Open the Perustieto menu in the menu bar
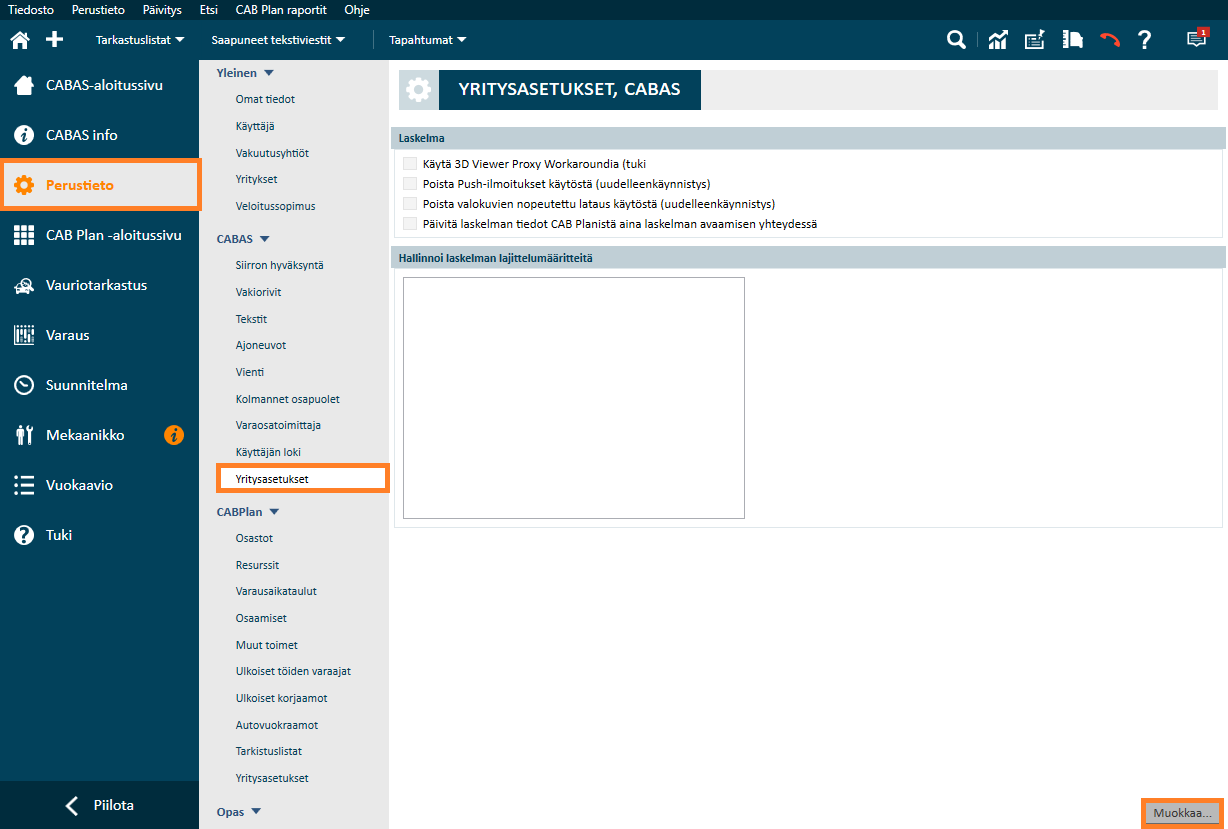1228x829 pixels. pyautogui.click(x=98, y=10)
